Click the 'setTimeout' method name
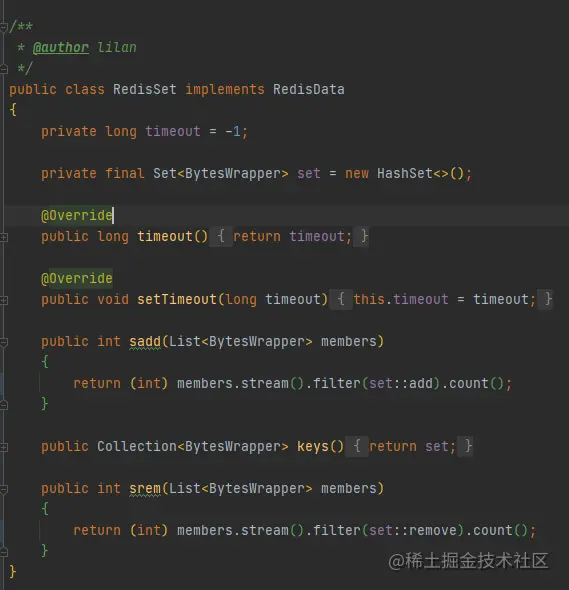The width and height of the screenshot is (569, 590). (x=177, y=300)
